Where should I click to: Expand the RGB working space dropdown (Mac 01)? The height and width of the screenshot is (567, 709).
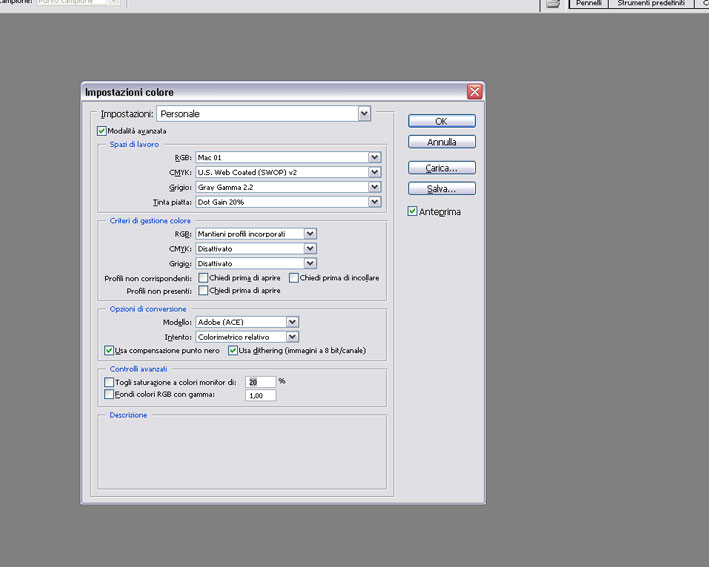tap(374, 157)
